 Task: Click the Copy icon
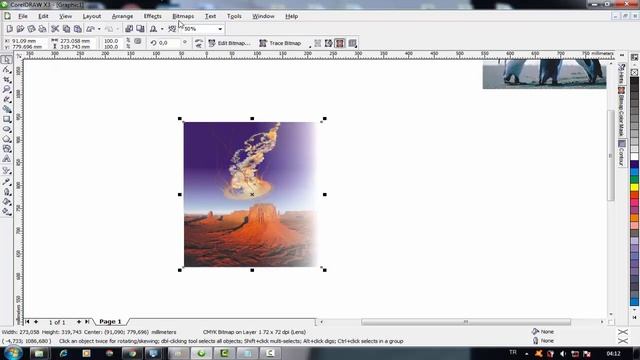tap(66, 29)
